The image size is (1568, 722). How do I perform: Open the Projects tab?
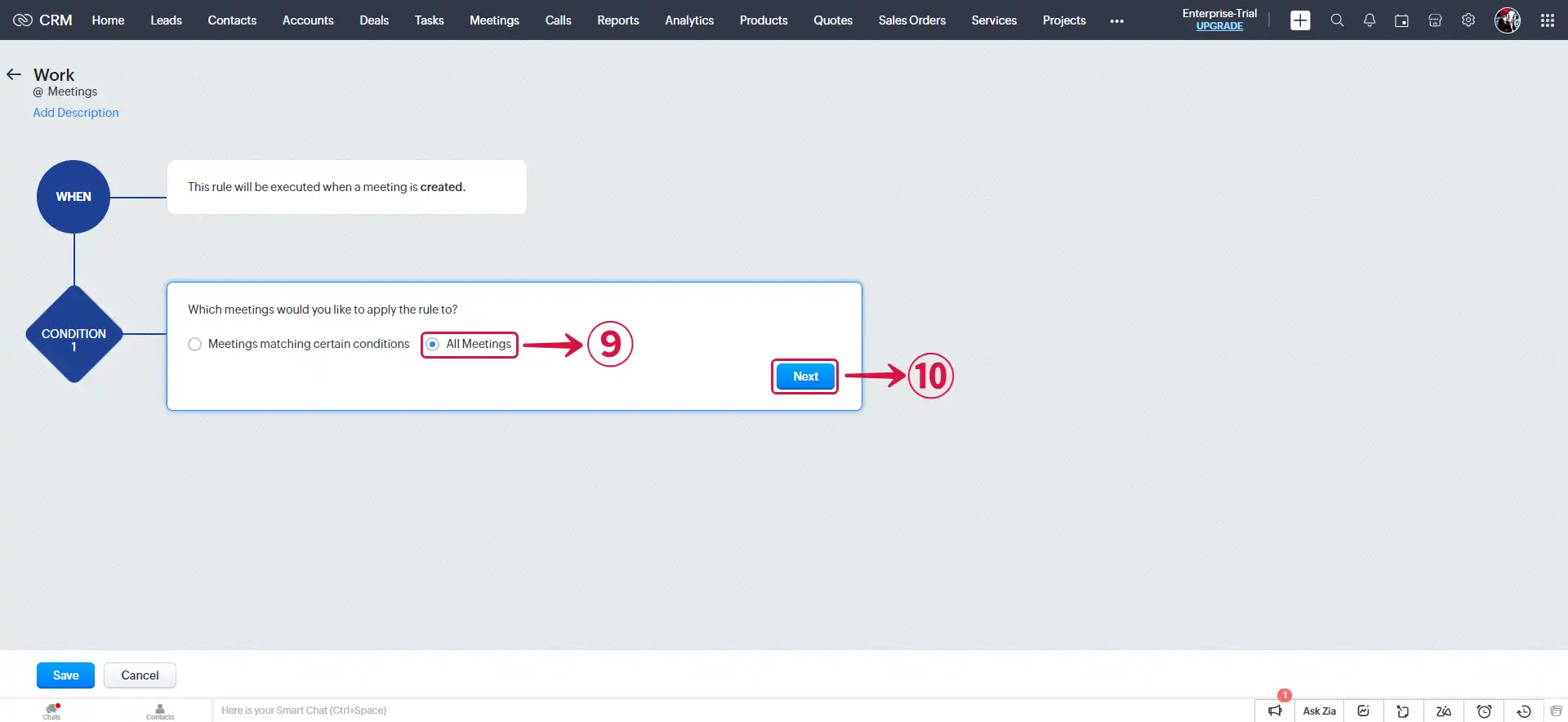tap(1064, 20)
